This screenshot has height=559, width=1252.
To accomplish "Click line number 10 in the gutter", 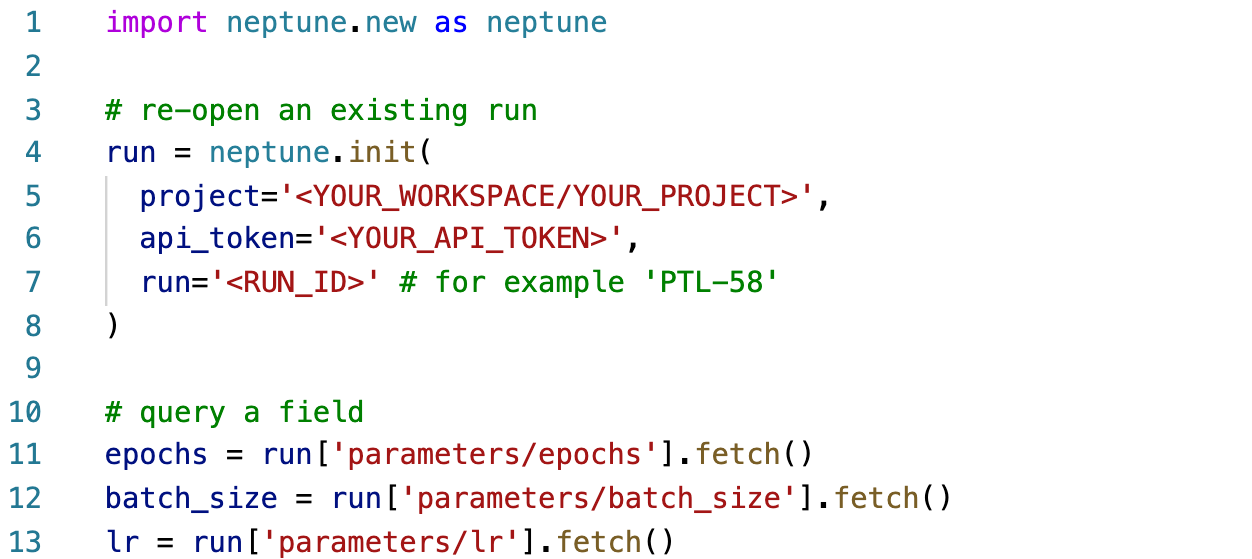I will [25, 411].
